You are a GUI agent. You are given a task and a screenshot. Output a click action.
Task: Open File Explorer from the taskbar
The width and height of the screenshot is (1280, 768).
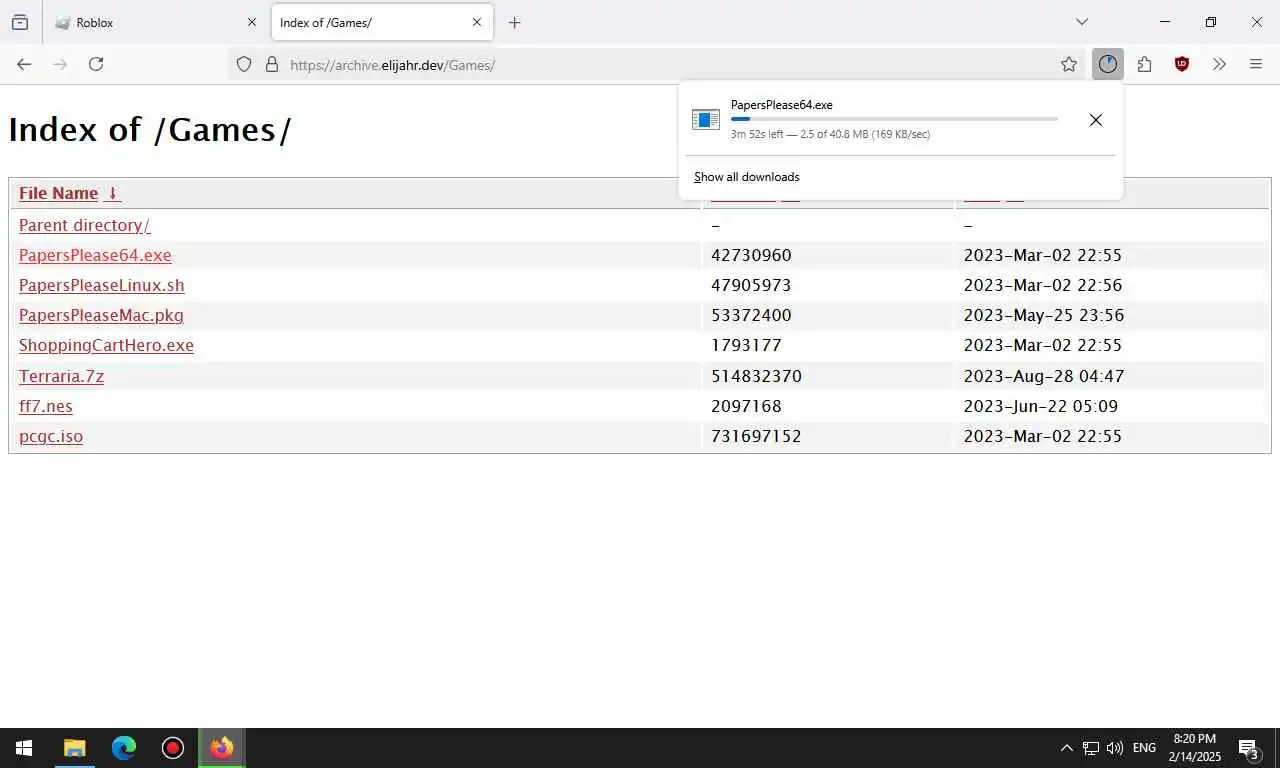(x=74, y=748)
